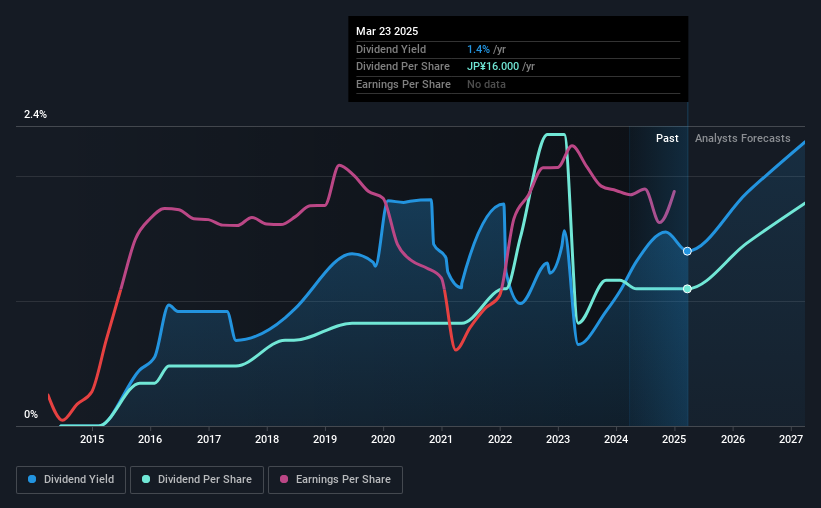Click 'Earnings Per Share' row label in tooltip

(403, 84)
